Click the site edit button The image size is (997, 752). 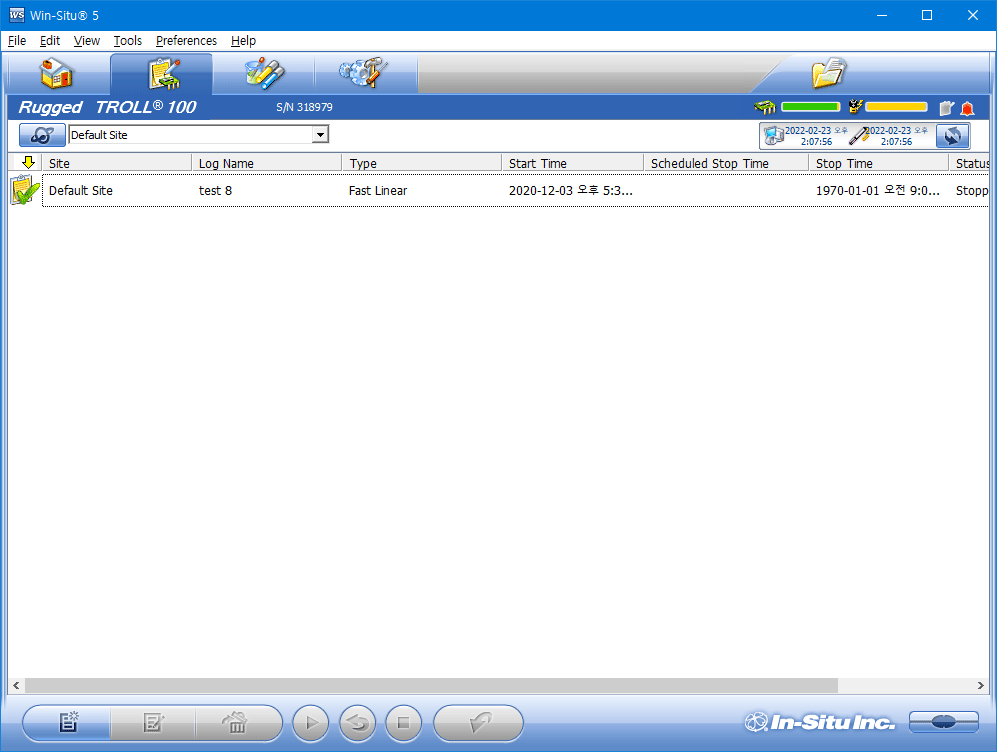point(42,135)
